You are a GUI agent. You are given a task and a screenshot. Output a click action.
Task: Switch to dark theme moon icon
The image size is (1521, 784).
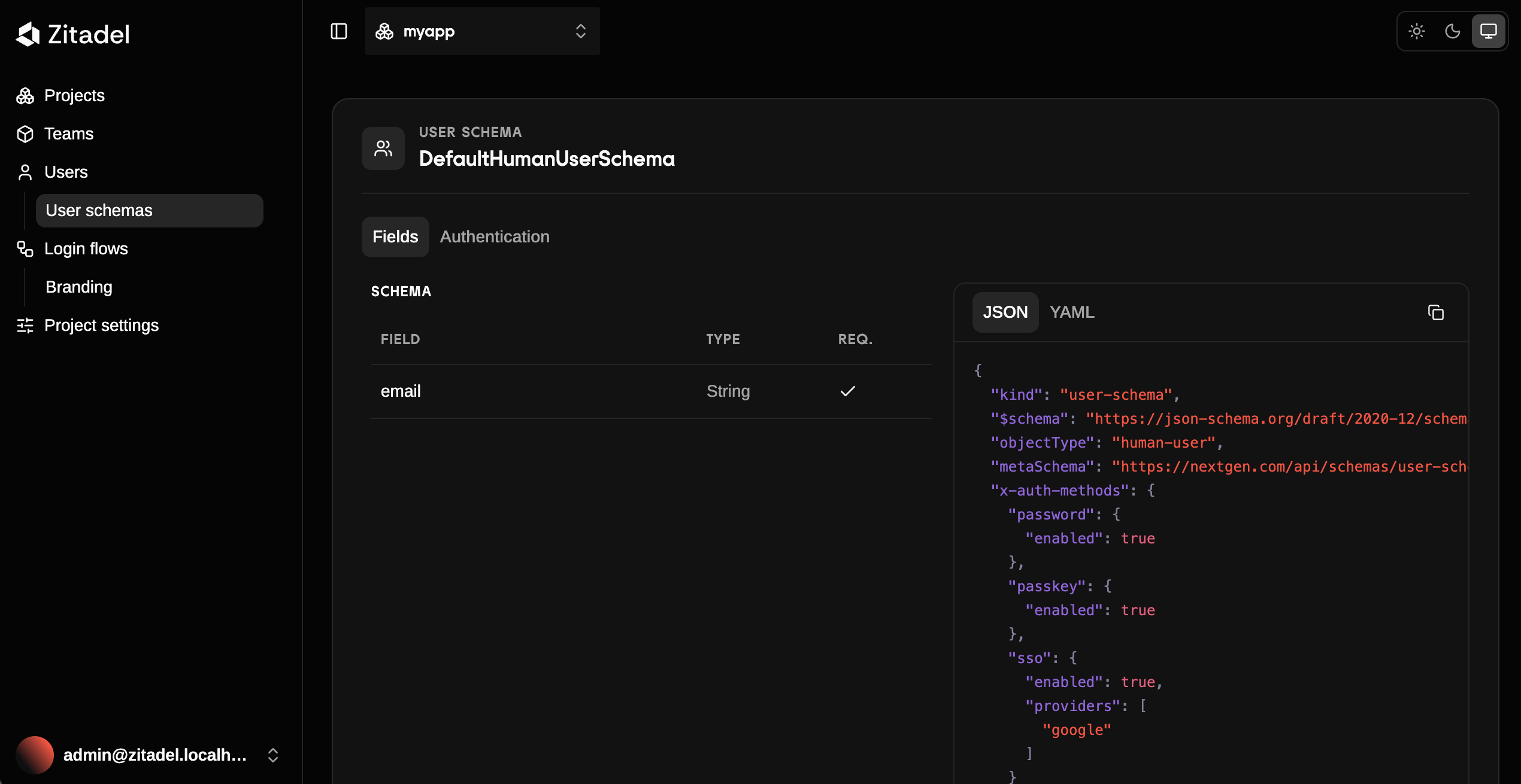point(1453,31)
